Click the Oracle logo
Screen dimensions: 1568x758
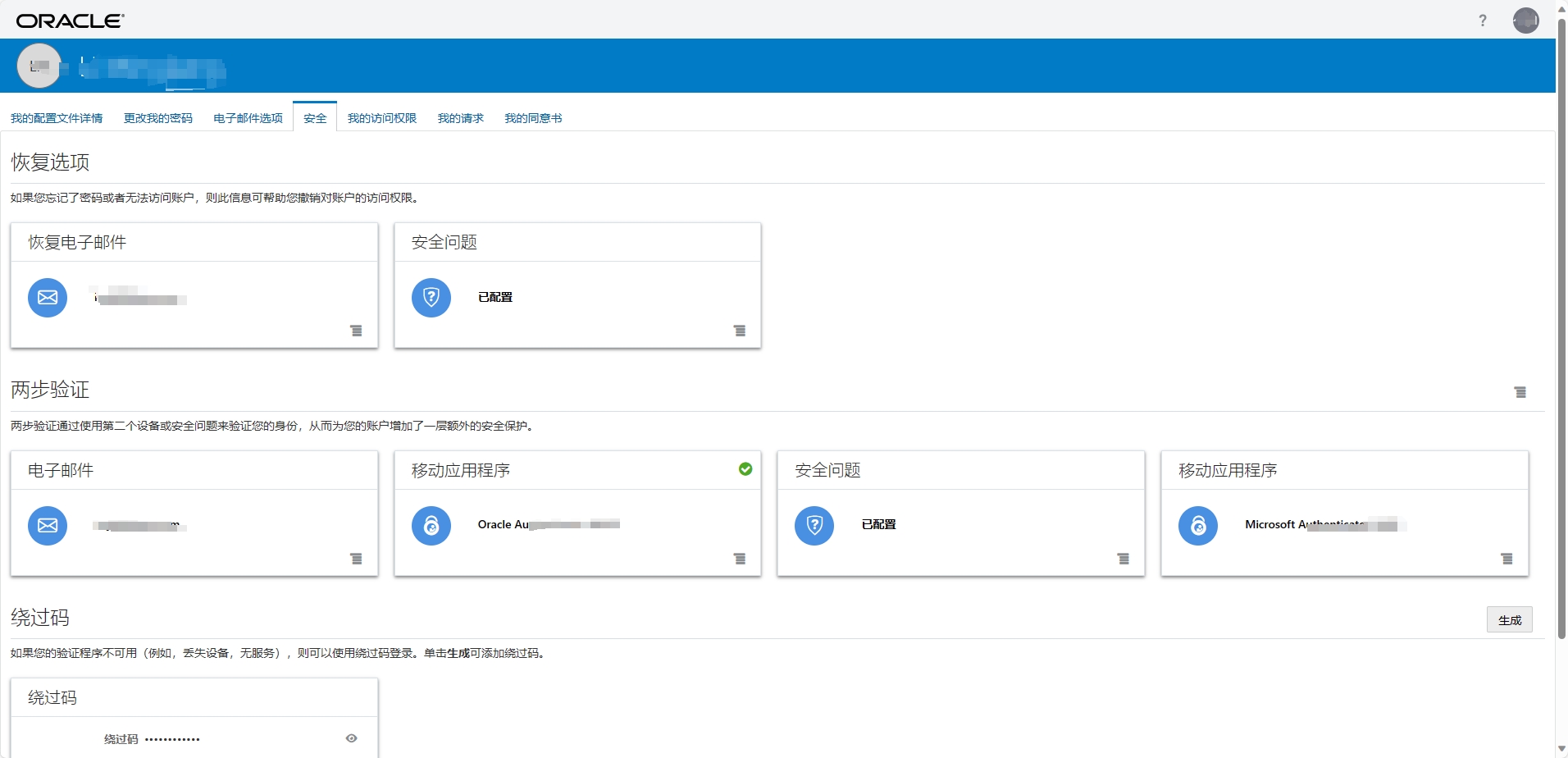tap(71, 21)
